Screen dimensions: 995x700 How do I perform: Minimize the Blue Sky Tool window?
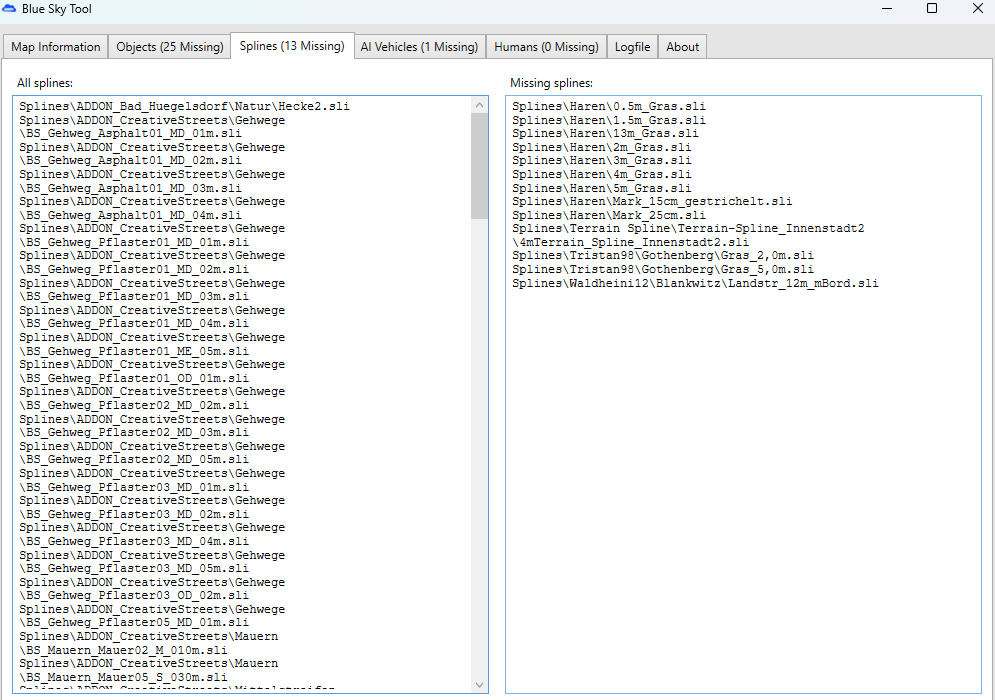tap(885, 9)
